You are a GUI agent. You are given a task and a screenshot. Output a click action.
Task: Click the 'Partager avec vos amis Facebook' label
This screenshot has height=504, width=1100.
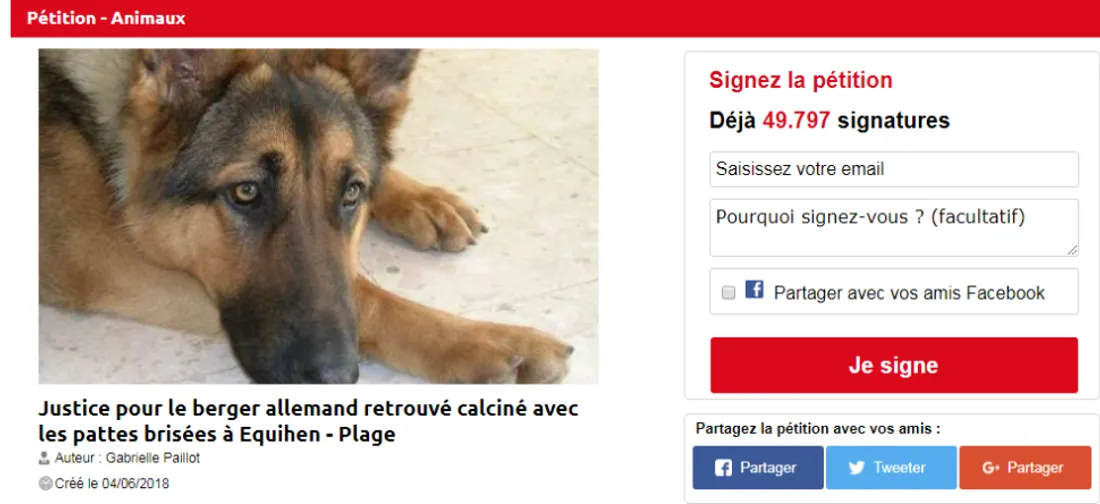point(909,293)
